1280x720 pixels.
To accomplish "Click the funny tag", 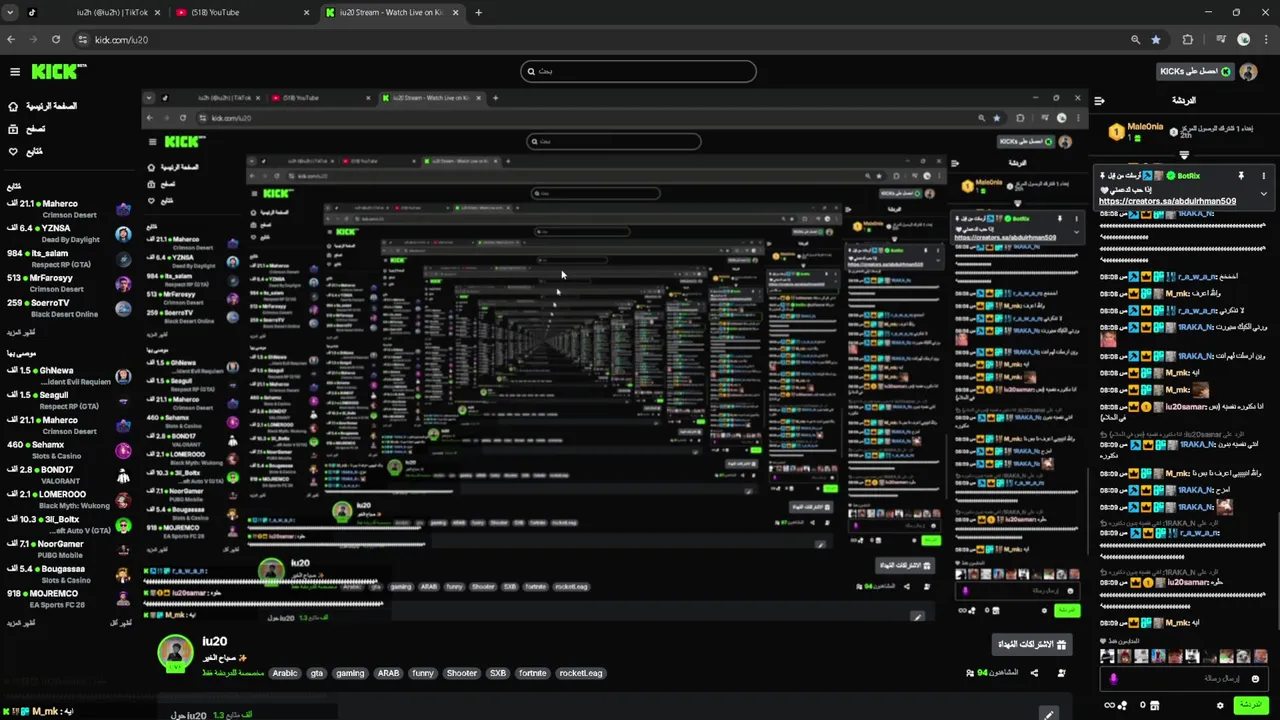I will (423, 673).
